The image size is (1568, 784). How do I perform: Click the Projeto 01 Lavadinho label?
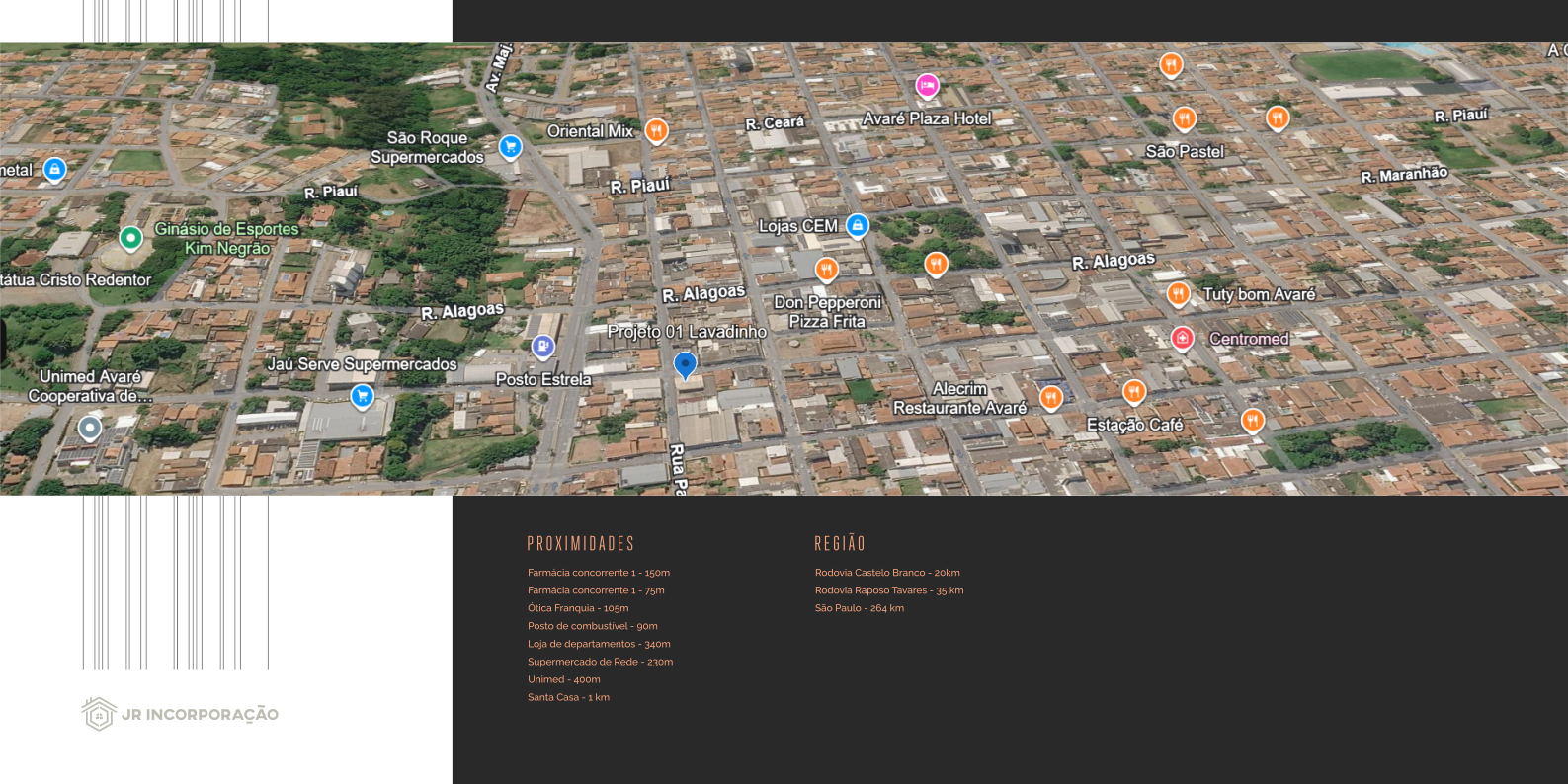click(x=687, y=332)
